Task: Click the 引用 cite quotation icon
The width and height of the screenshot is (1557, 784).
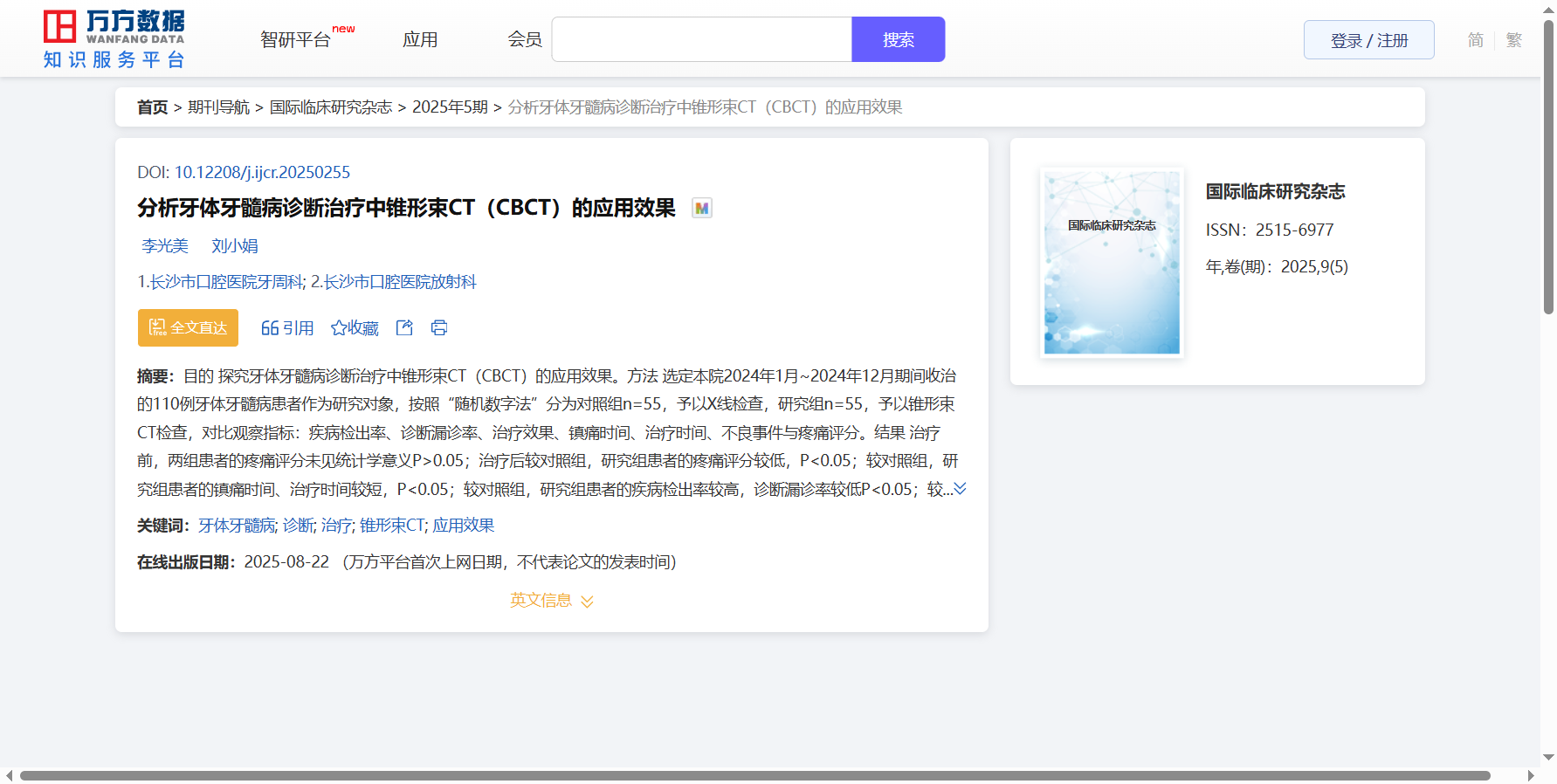Action: coord(287,328)
